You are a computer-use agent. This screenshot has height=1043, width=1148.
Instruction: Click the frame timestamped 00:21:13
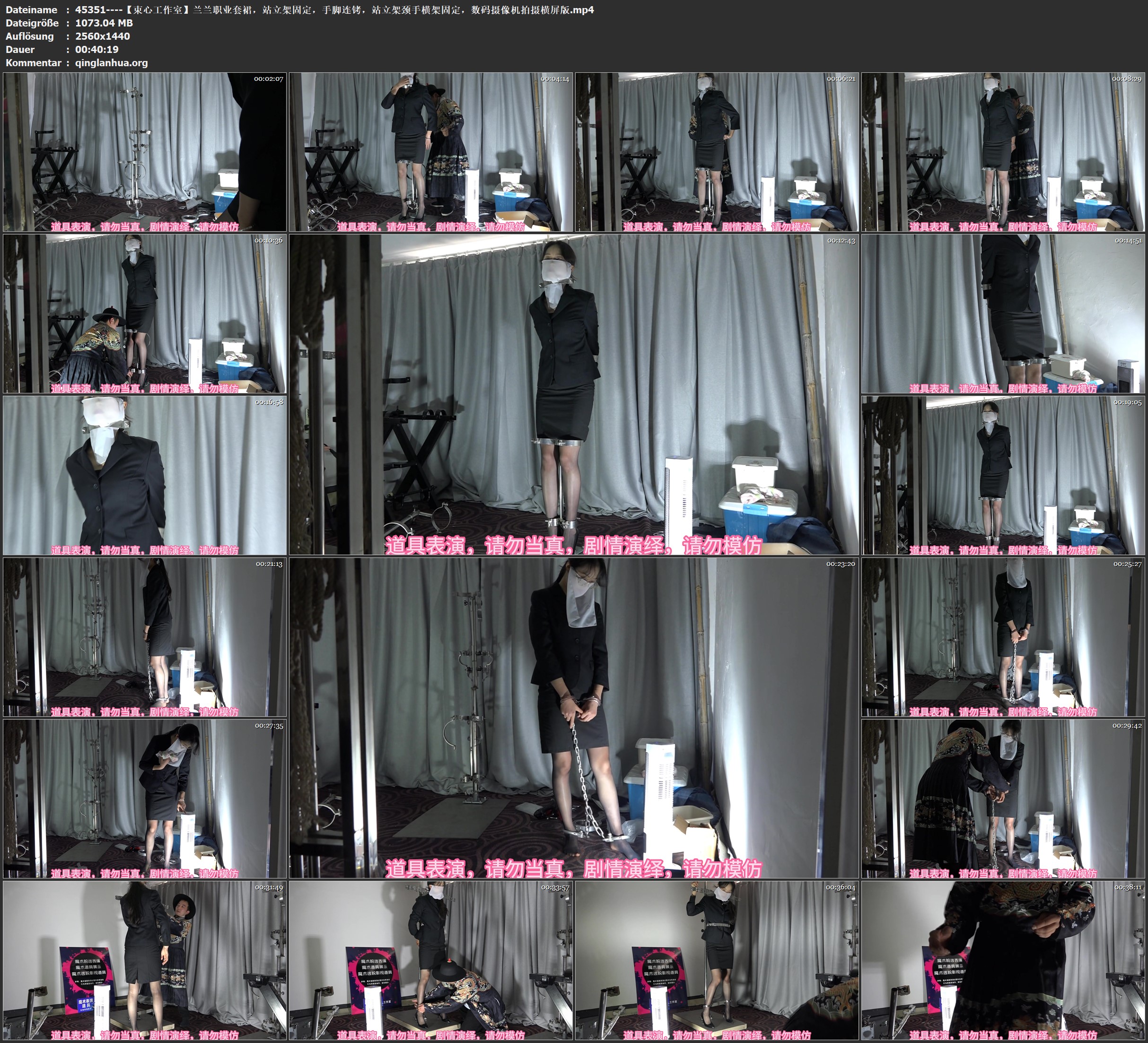145,637
